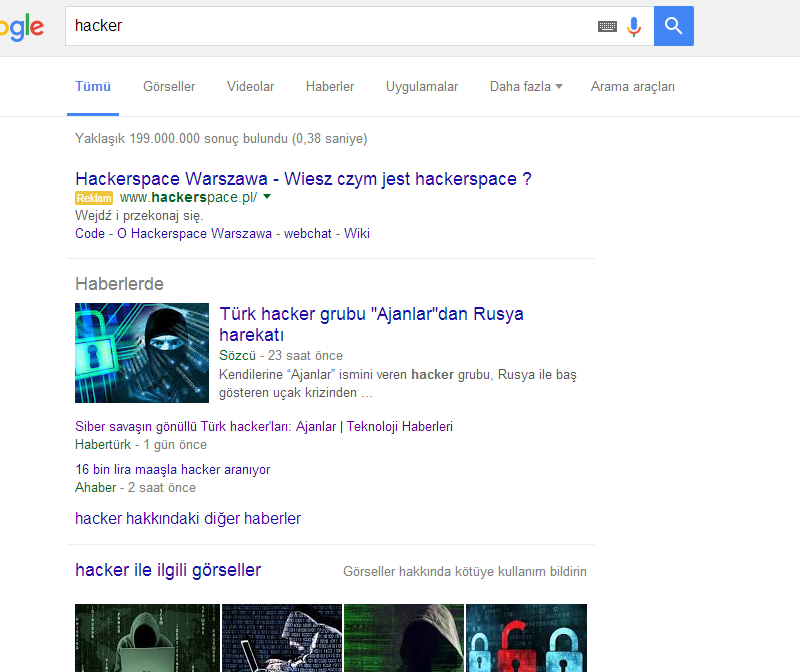
Task: Click the Kendilerine Ajanlar ismini veren snippet
Action: point(397,384)
